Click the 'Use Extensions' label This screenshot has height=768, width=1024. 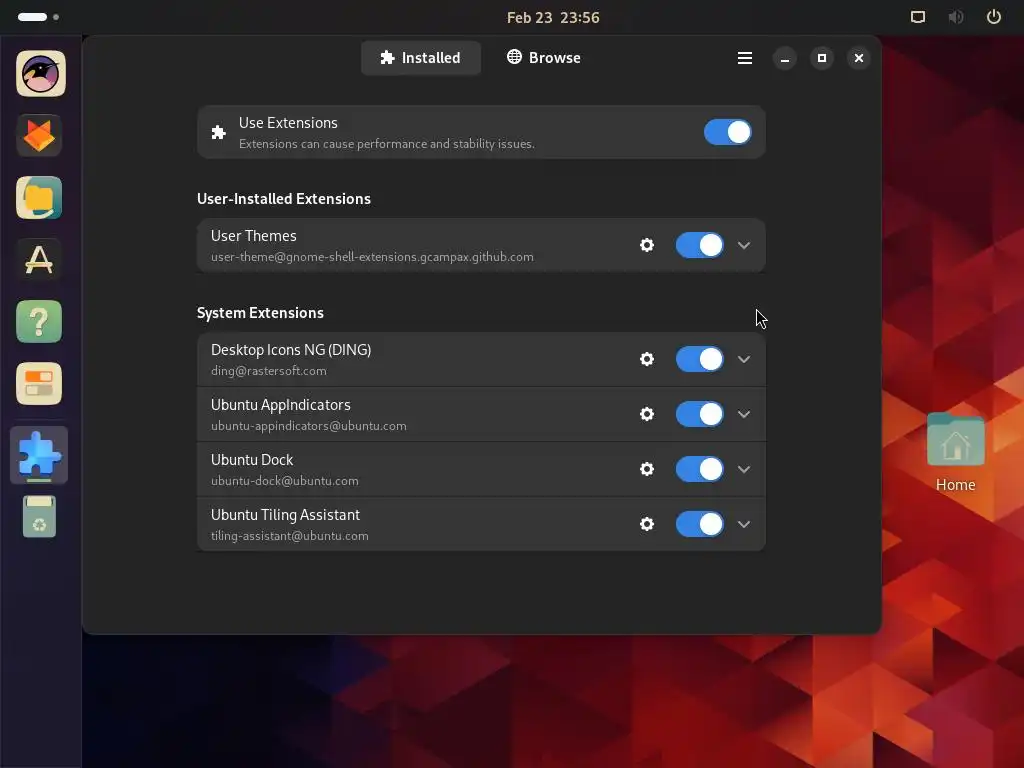[288, 123]
